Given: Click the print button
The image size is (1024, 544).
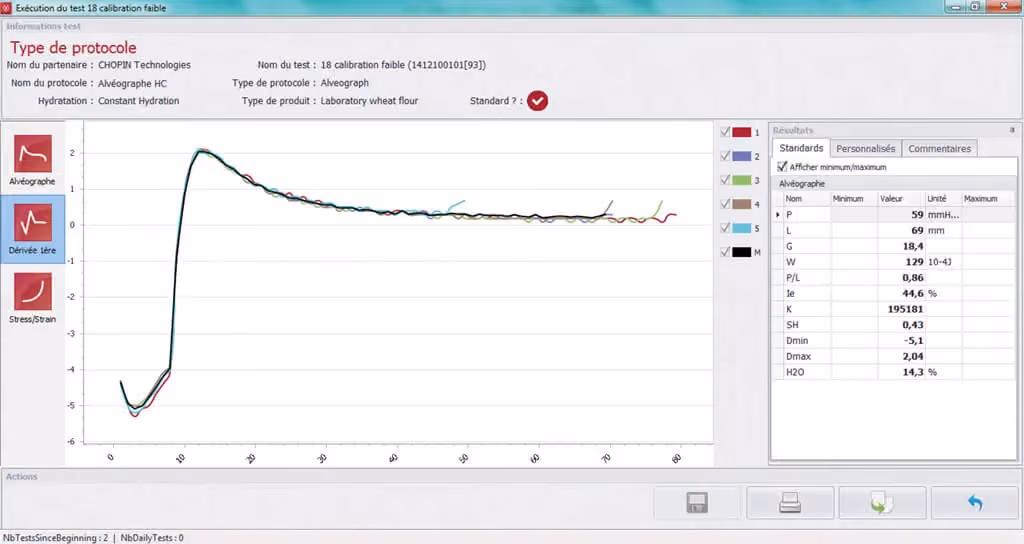Looking at the screenshot, I should [790, 503].
